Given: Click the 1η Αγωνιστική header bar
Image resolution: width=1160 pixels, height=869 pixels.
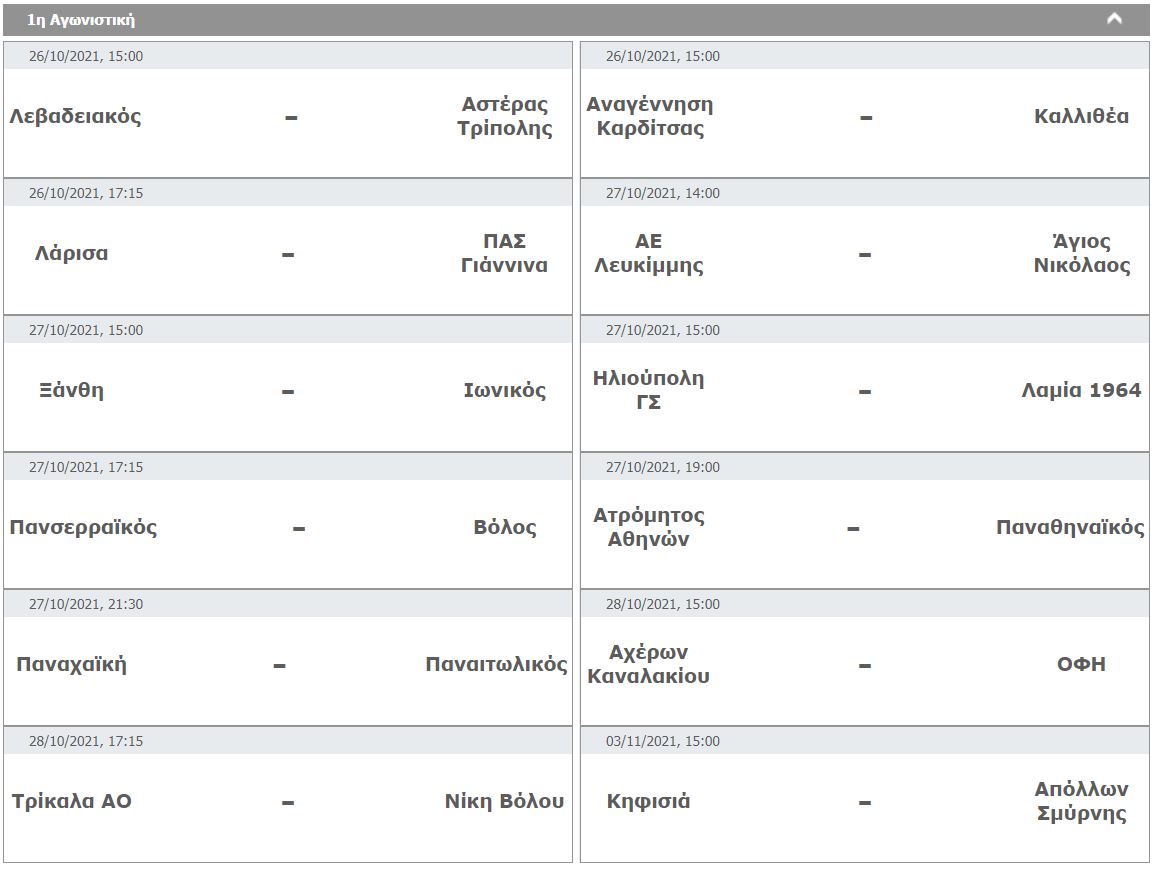Looking at the screenshot, I should click(x=576, y=20).
